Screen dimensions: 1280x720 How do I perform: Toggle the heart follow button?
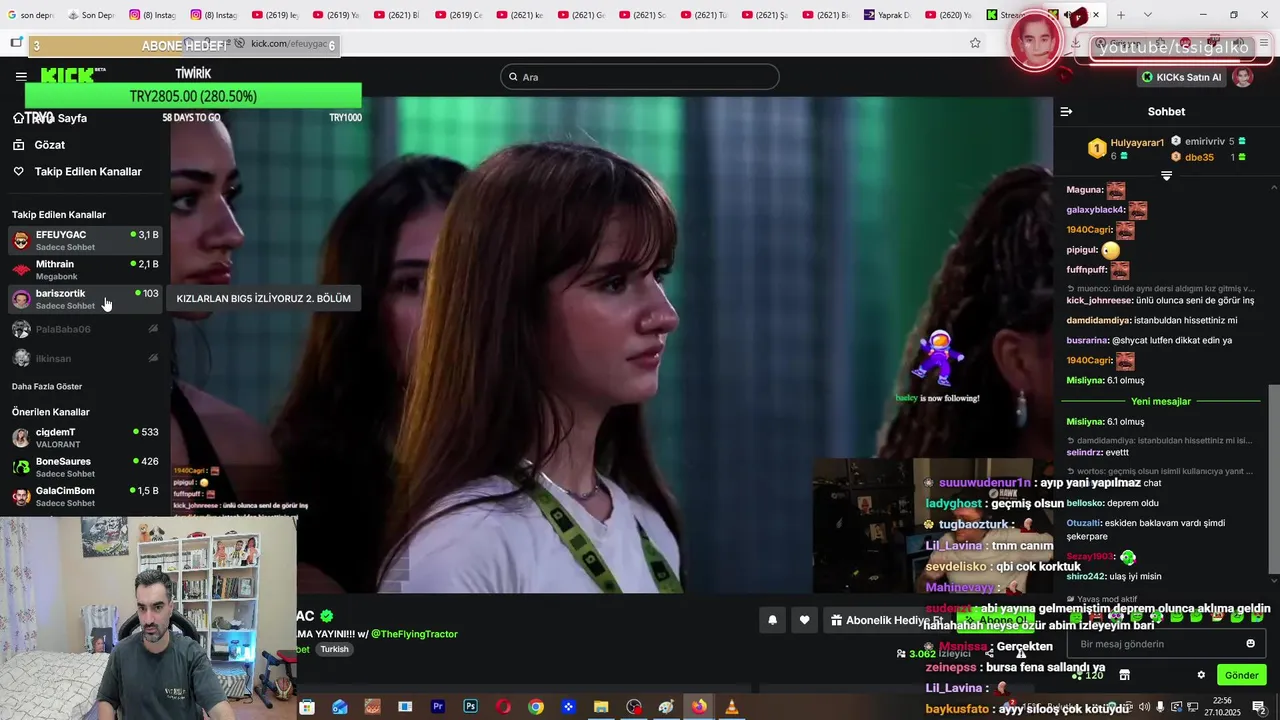point(804,620)
